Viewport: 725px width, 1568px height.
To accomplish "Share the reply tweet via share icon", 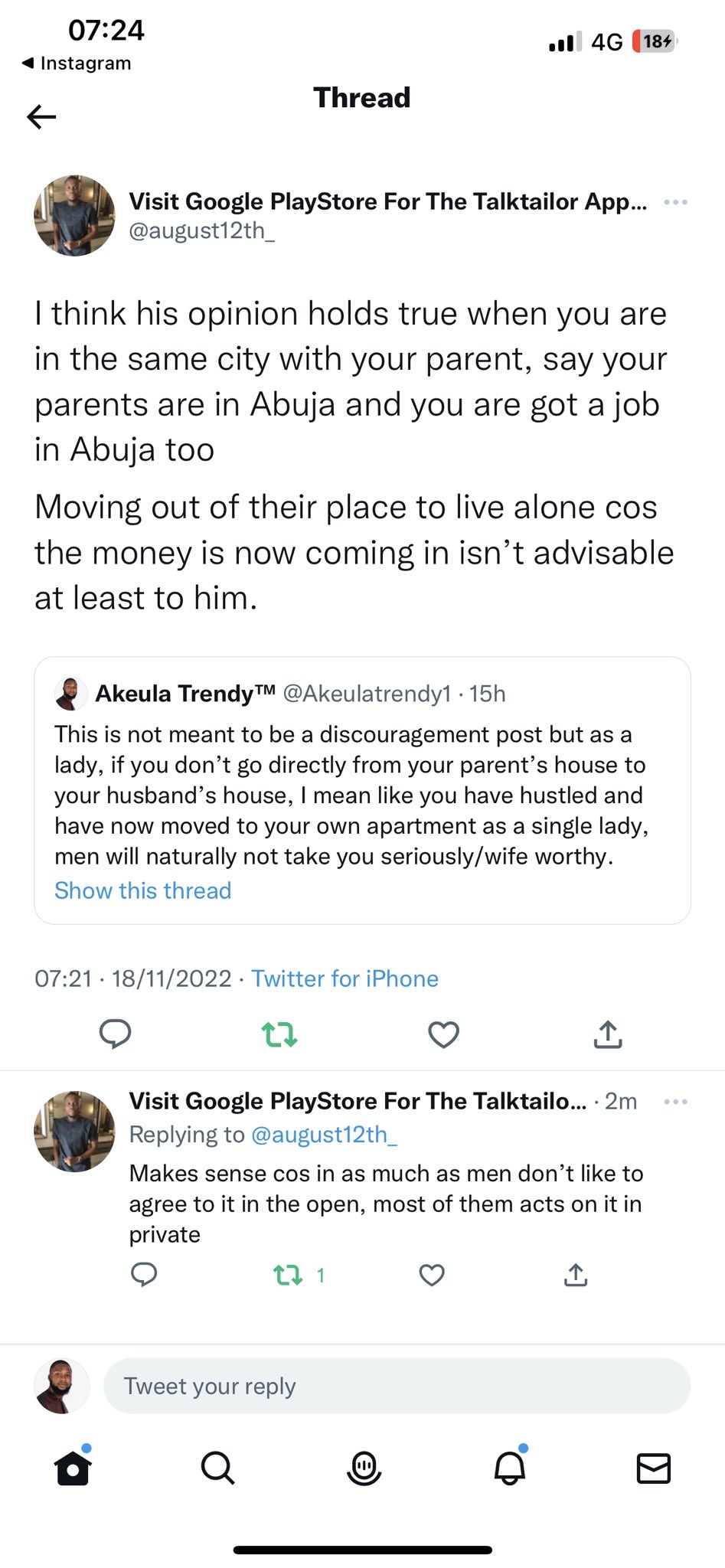I will click(576, 1275).
